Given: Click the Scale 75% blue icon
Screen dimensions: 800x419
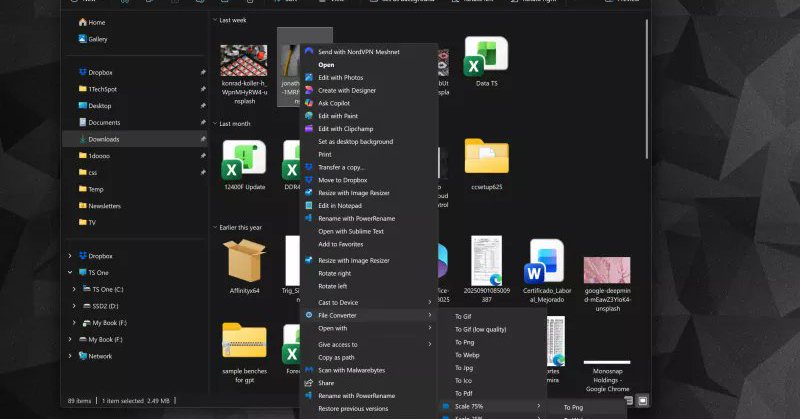Looking at the screenshot, I should pos(445,406).
